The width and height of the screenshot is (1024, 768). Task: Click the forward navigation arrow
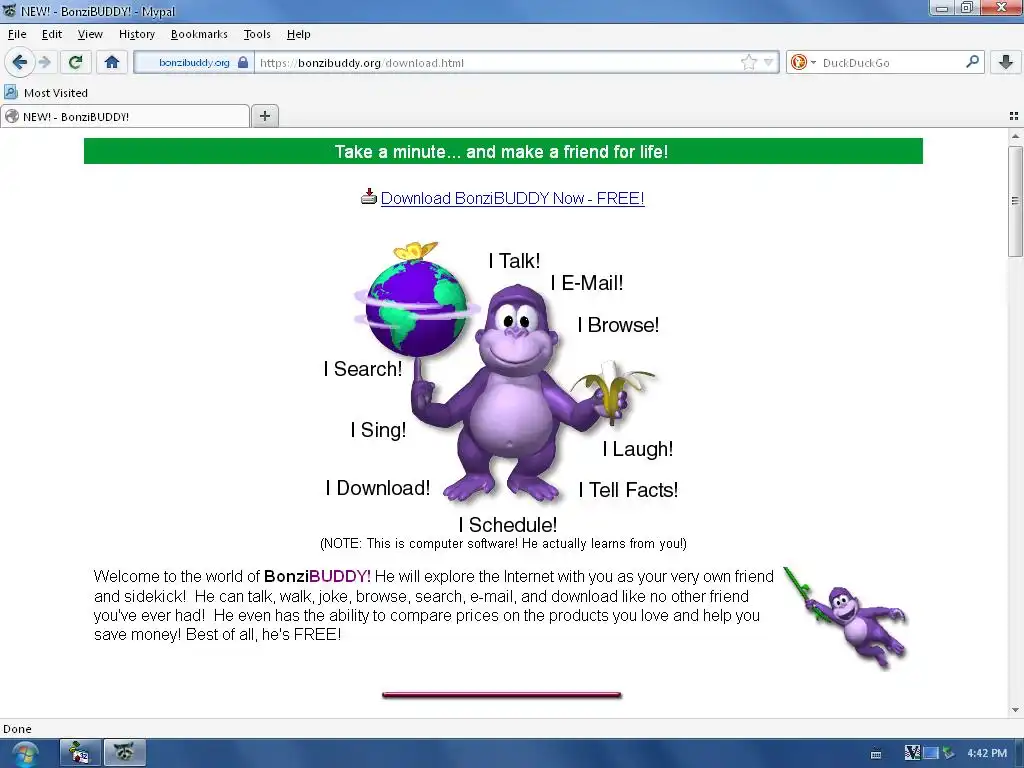[x=44, y=62]
